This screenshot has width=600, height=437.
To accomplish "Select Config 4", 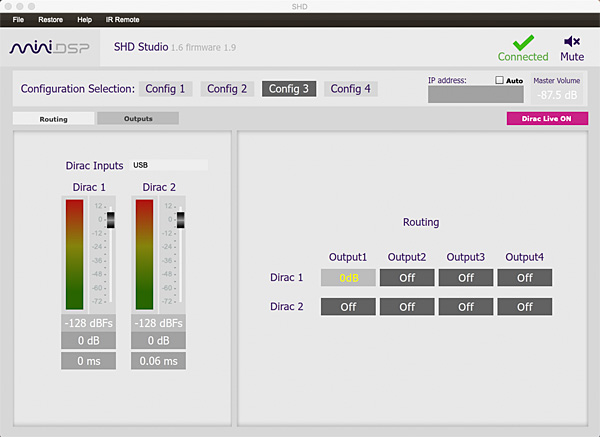I will click(x=351, y=89).
